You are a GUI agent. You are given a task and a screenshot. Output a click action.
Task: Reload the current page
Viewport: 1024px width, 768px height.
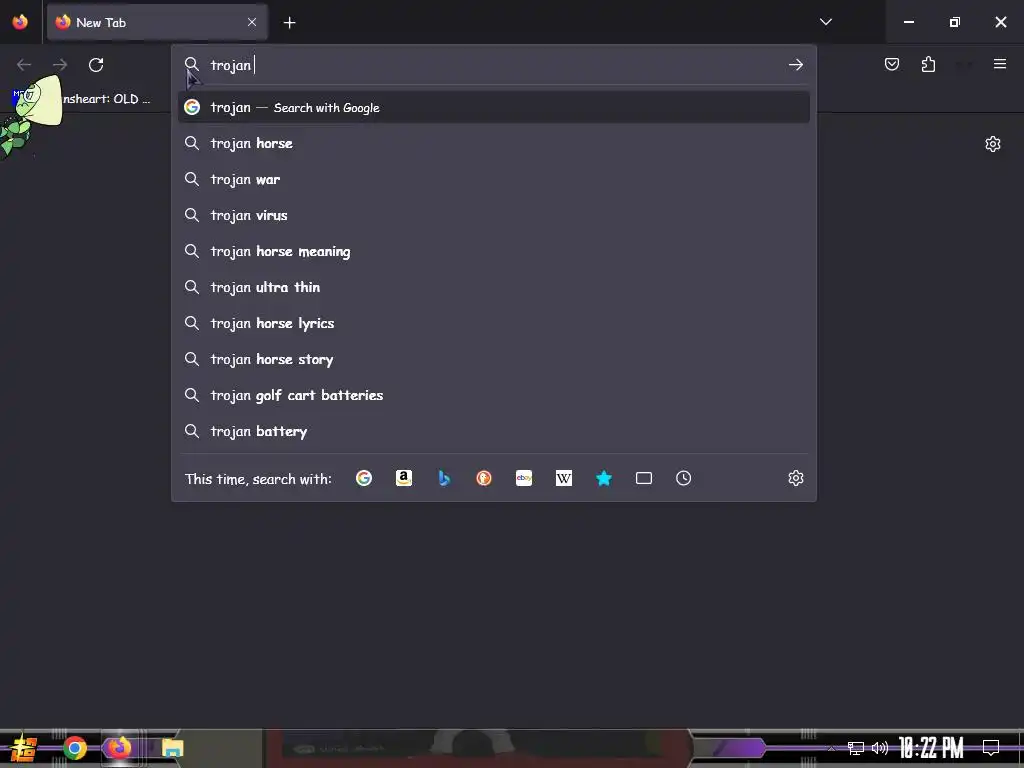point(96,65)
